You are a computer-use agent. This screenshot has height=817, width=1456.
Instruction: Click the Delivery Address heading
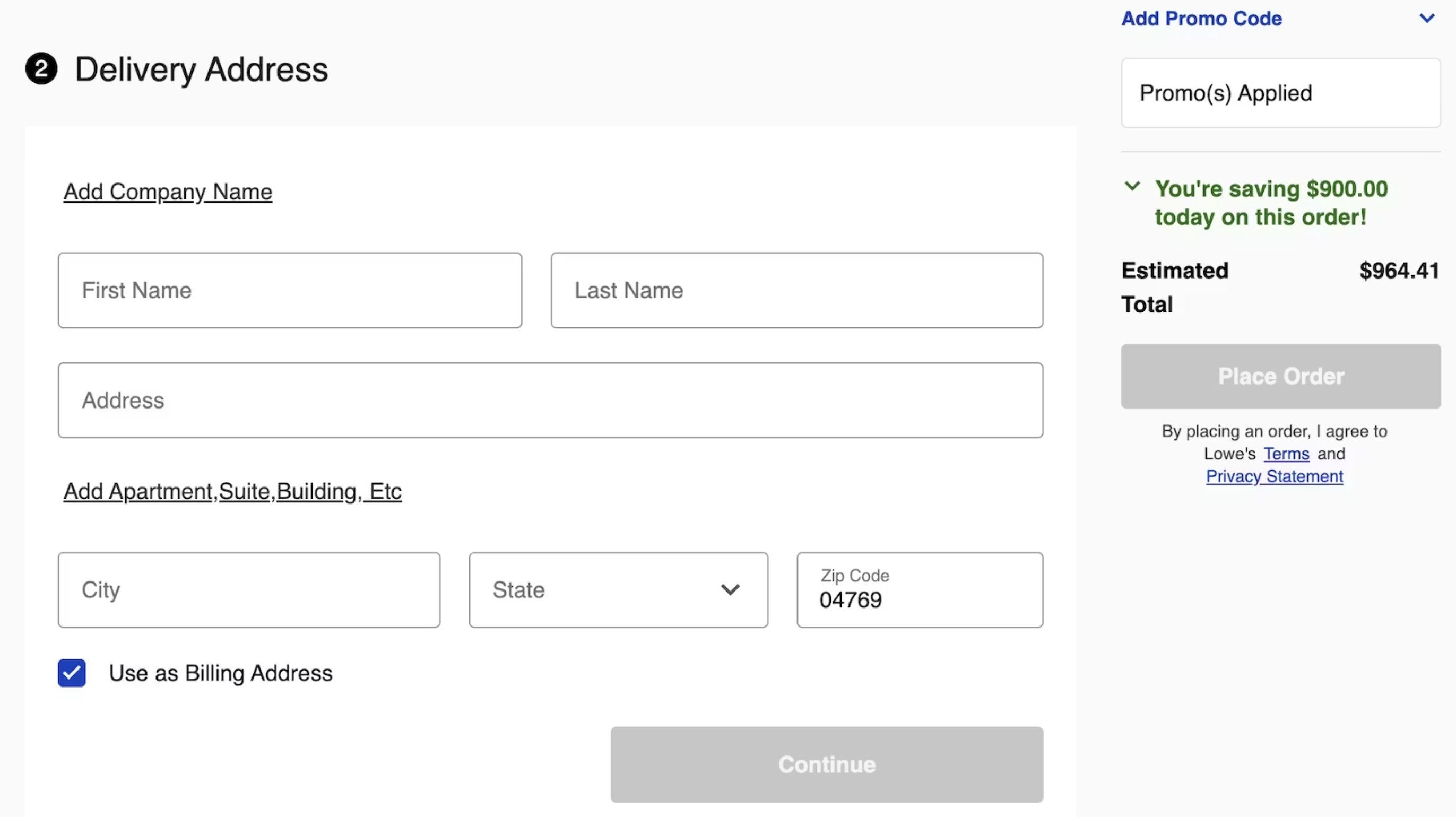(x=201, y=68)
